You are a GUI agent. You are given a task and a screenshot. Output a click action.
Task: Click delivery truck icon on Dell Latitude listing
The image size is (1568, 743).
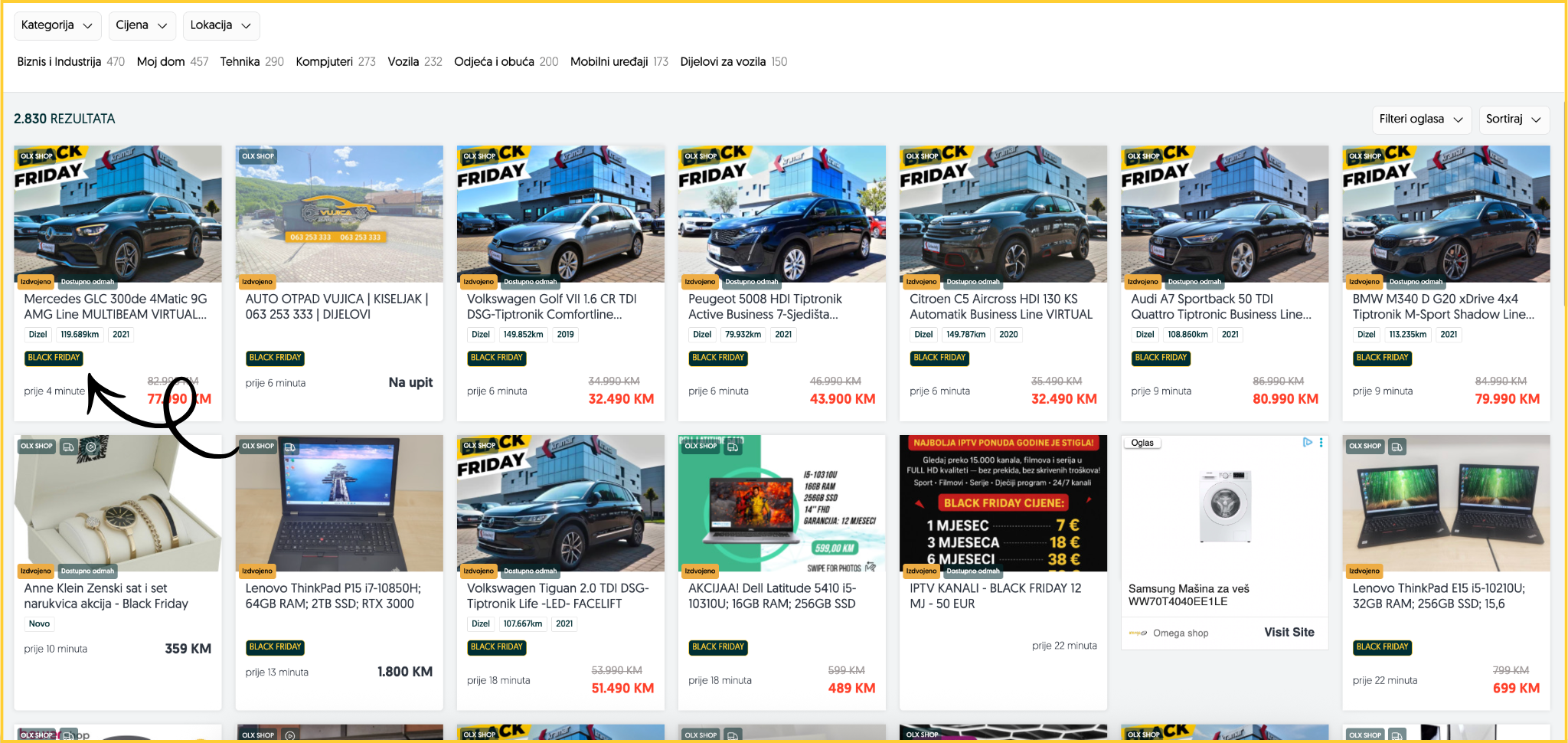coord(733,447)
